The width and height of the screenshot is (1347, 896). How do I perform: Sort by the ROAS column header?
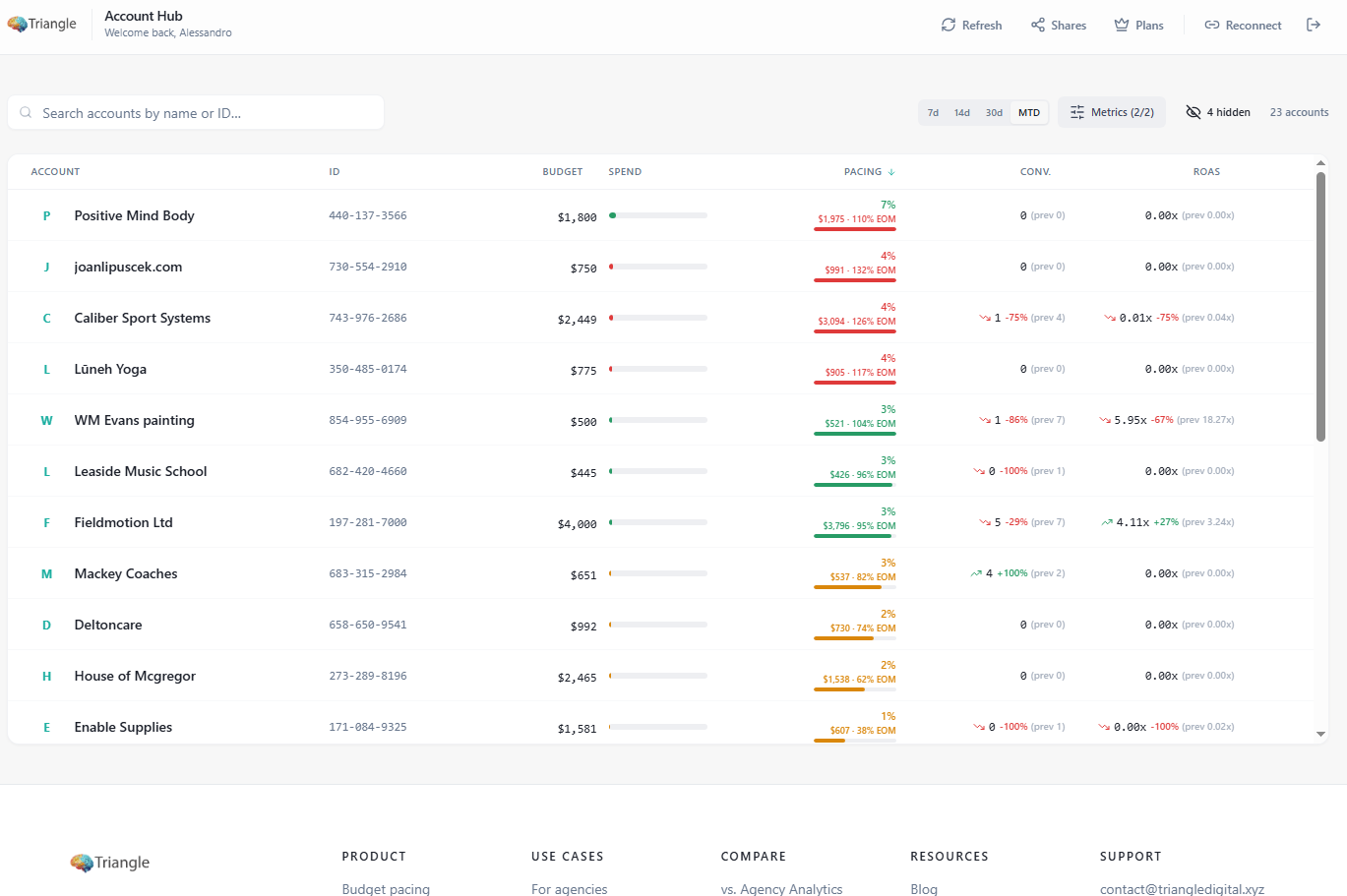click(x=1206, y=172)
